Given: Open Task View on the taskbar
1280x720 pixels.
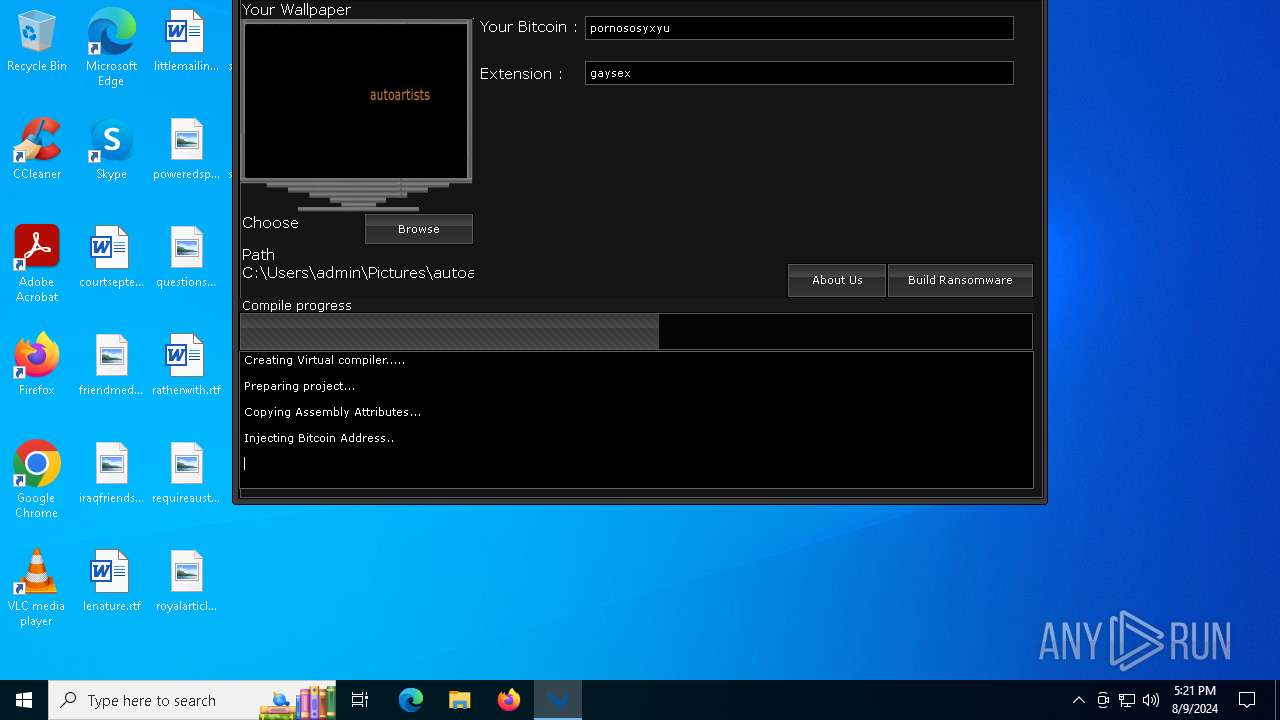Looking at the screenshot, I should 360,700.
